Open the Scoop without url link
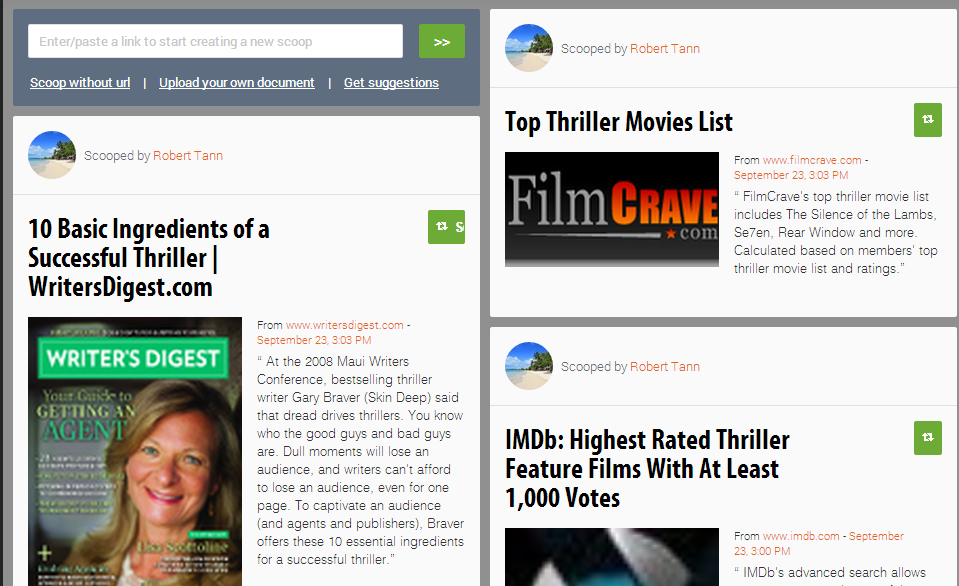 point(80,83)
